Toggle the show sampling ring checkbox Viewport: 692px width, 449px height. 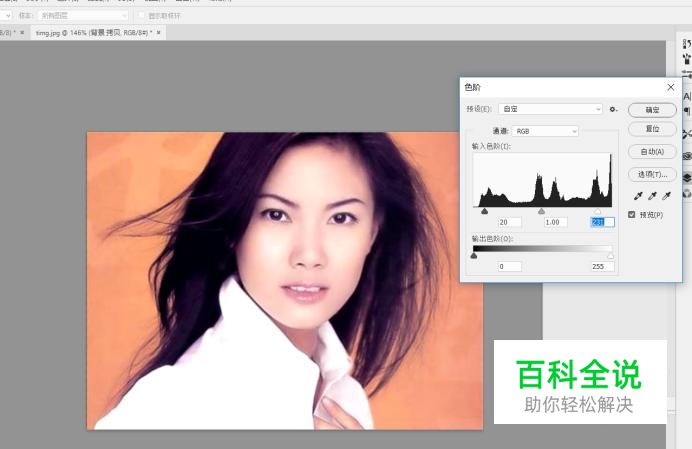142,15
